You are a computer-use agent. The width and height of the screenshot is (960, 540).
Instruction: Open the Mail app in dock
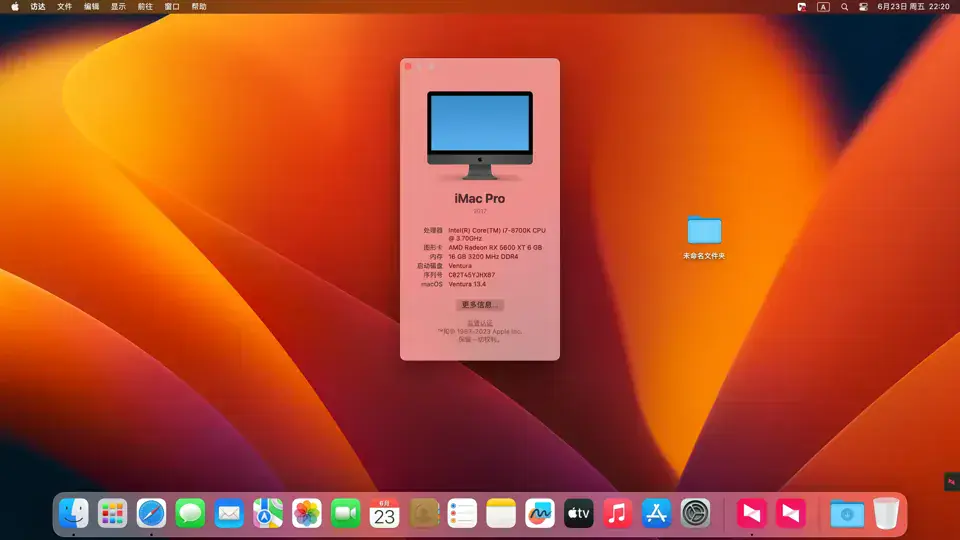pos(229,513)
